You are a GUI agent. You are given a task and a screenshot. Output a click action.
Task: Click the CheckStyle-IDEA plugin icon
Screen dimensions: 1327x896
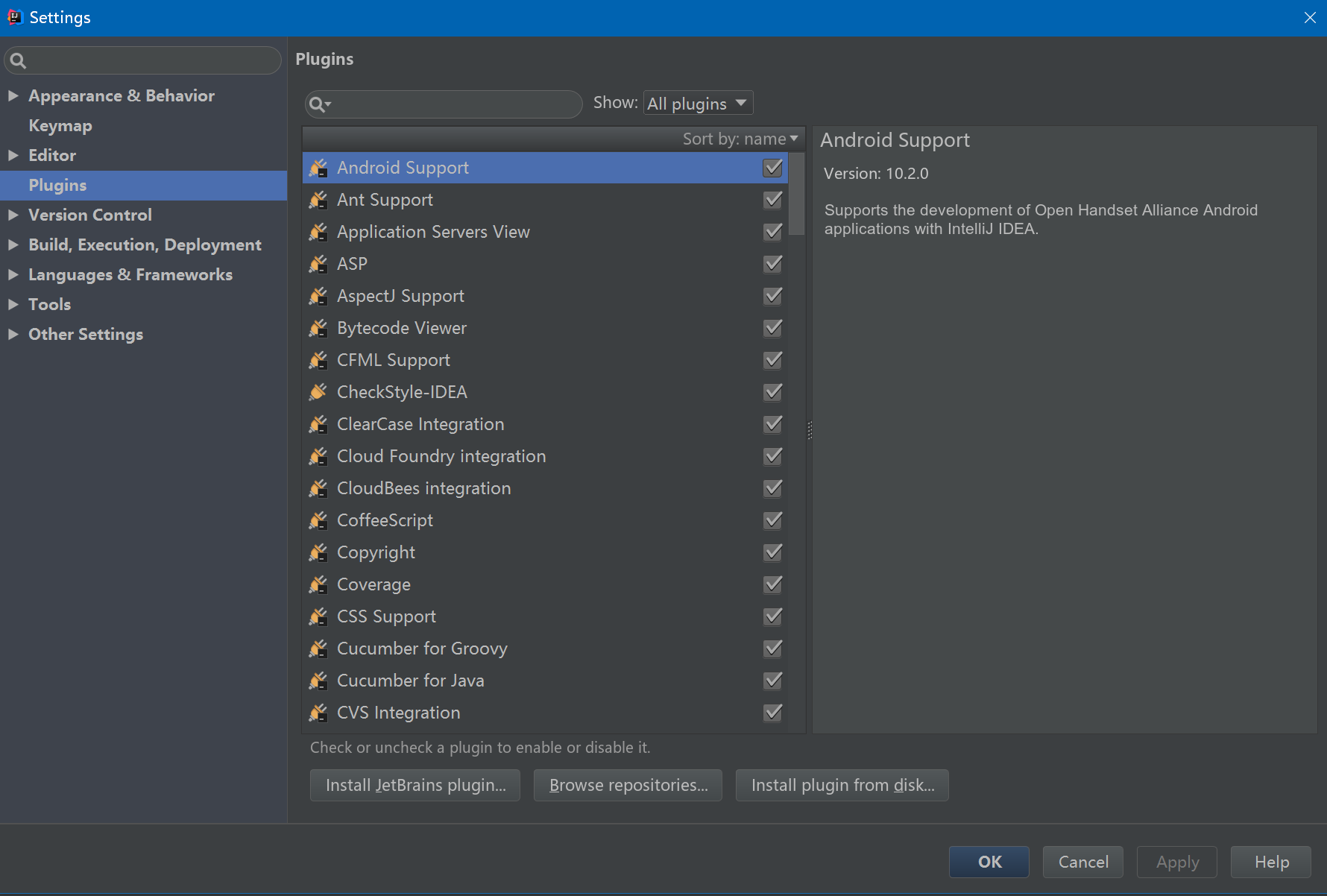click(318, 393)
